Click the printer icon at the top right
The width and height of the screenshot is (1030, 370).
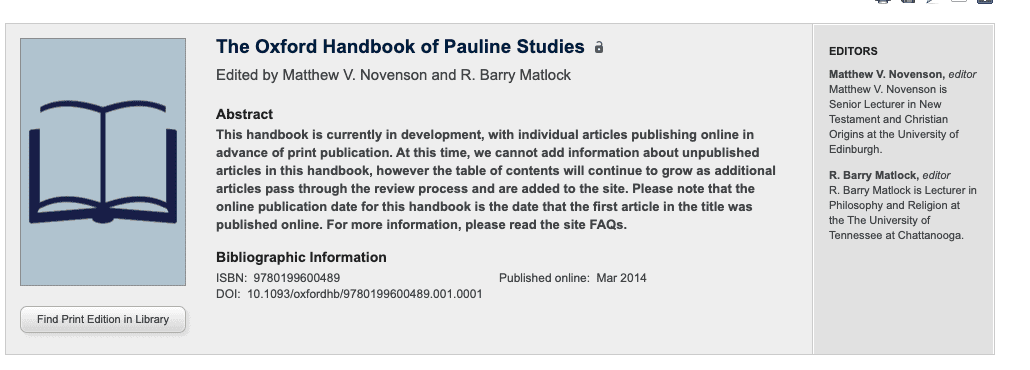point(883,1)
